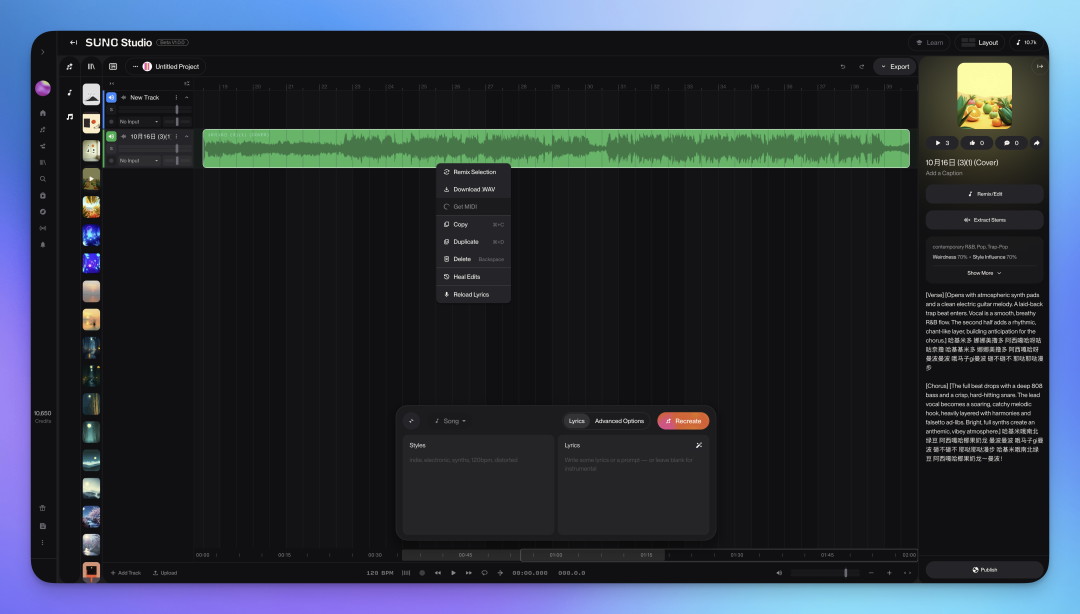Click the master volume speaker icon
The image size is (1080, 614).
click(779, 573)
